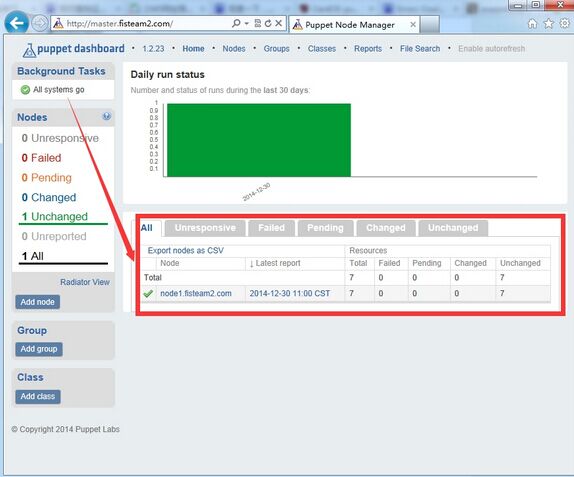The image size is (574, 477).
Task: Click the Class sidebar heading
Action: click(x=30, y=377)
